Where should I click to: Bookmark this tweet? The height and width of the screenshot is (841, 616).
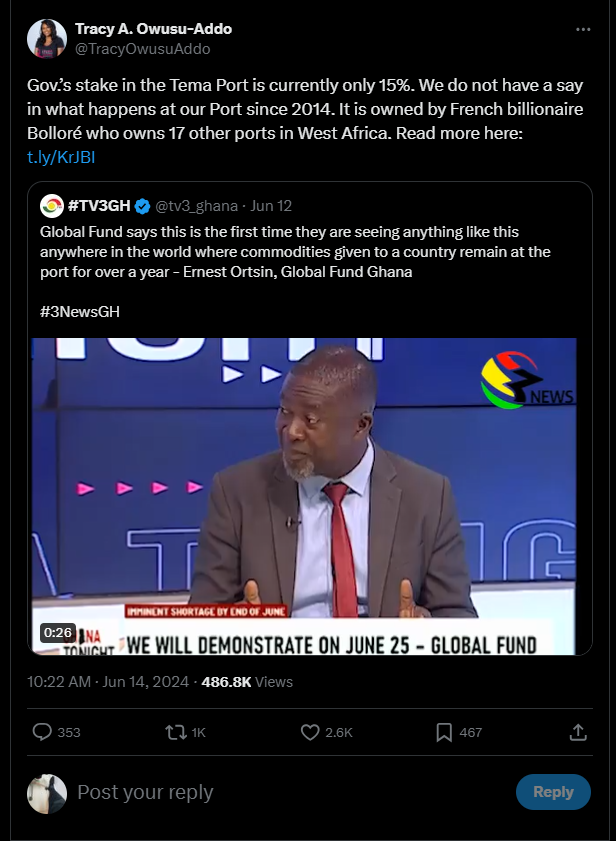(x=444, y=732)
